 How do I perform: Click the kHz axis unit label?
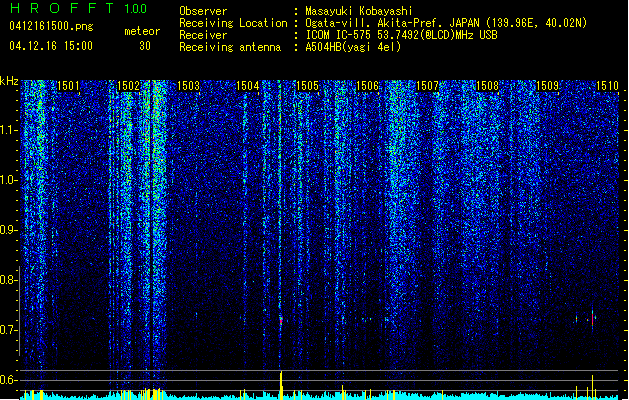point(9,81)
